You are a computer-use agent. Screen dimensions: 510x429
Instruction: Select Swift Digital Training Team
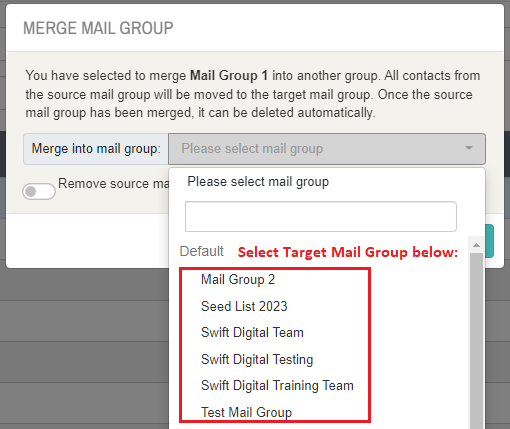(277, 385)
